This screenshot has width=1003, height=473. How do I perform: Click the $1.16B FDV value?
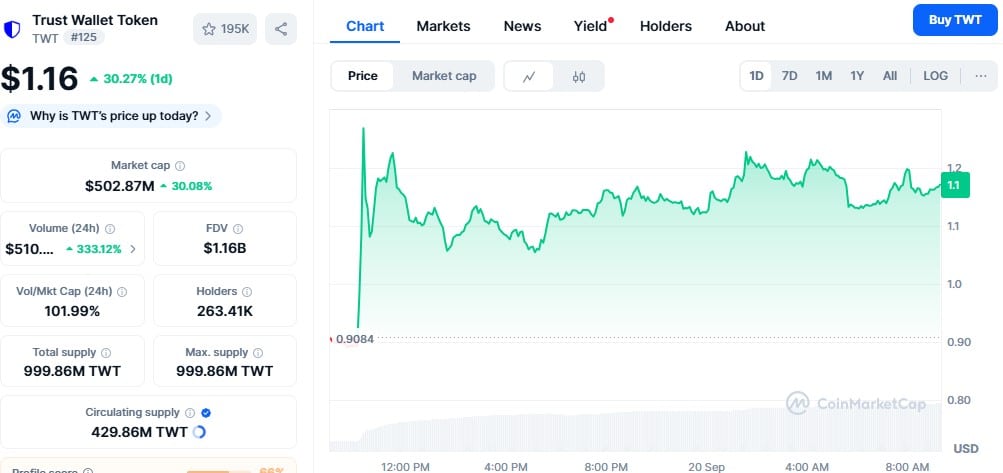[225, 248]
